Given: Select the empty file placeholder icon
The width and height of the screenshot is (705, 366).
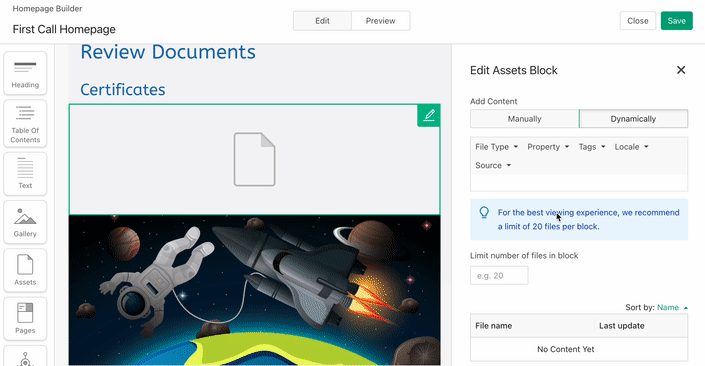Looking at the screenshot, I should [254, 159].
